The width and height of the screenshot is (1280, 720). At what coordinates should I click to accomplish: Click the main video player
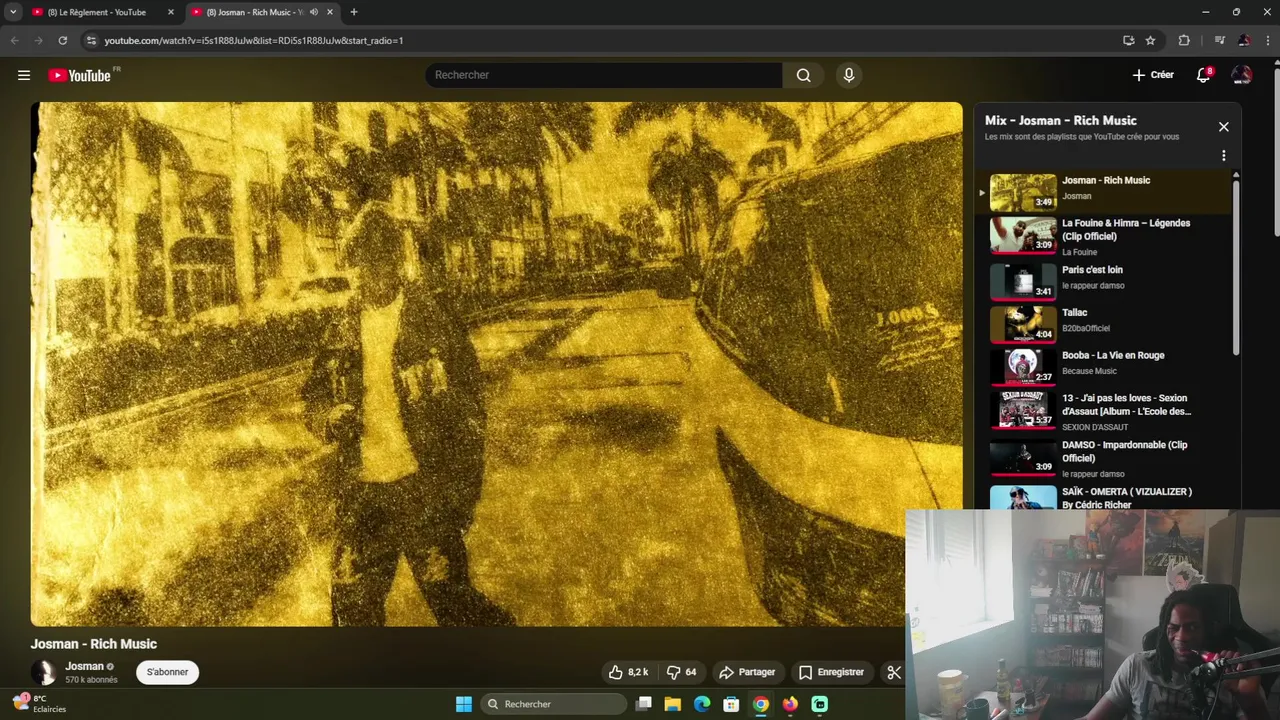click(497, 364)
